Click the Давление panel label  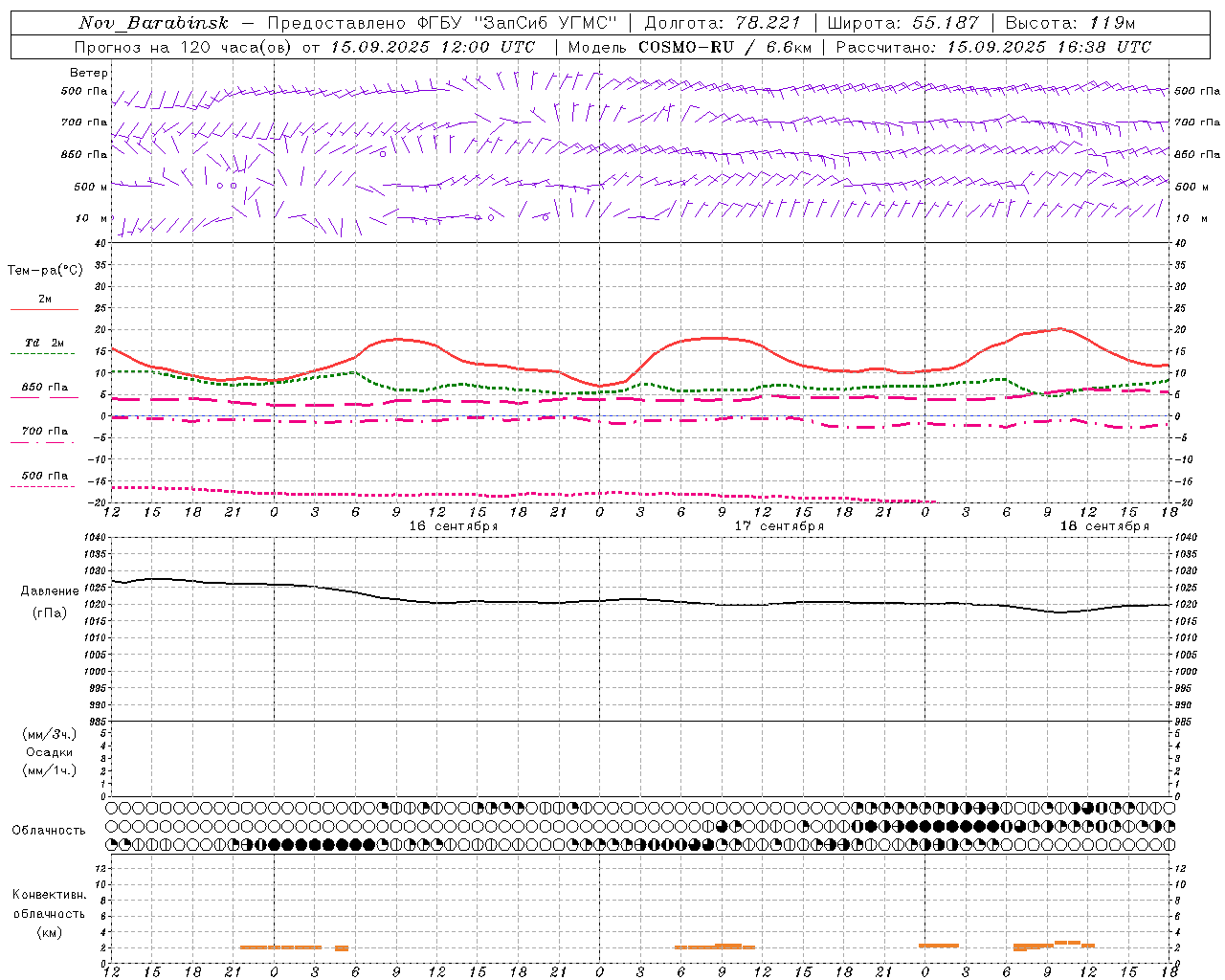coord(48,591)
